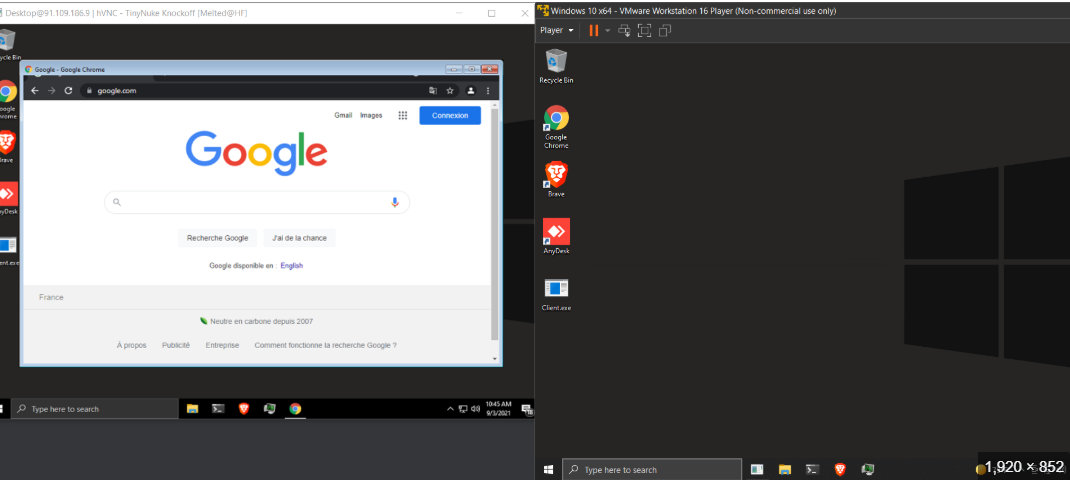Click the blue Connexion button
The height and width of the screenshot is (480, 1070).
(450, 115)
